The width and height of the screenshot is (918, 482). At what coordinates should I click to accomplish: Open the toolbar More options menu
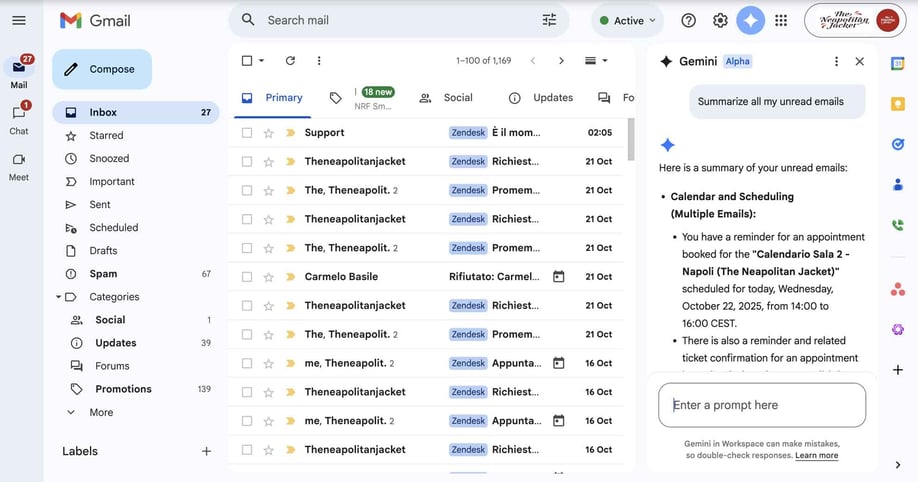coord(318,60)
